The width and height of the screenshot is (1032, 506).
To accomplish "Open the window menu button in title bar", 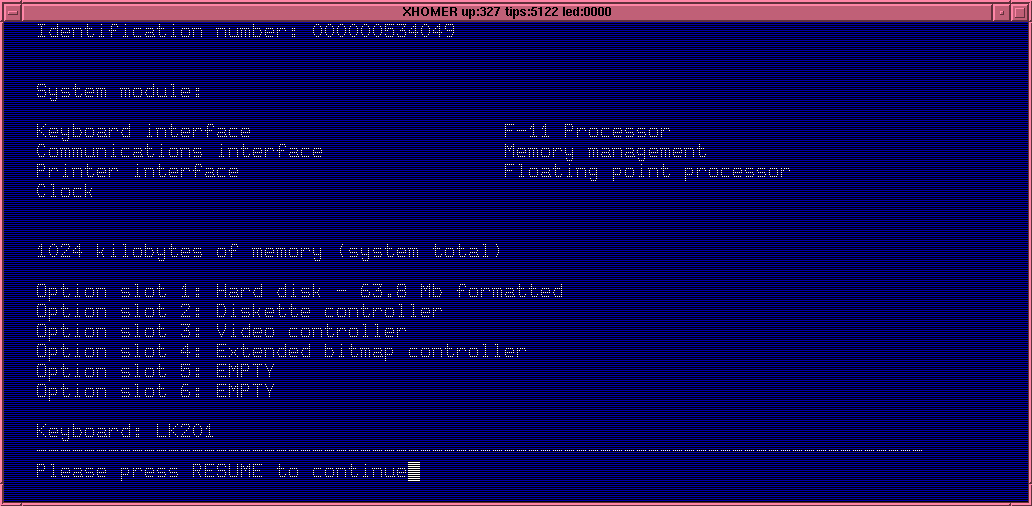I will pos(12,12).
